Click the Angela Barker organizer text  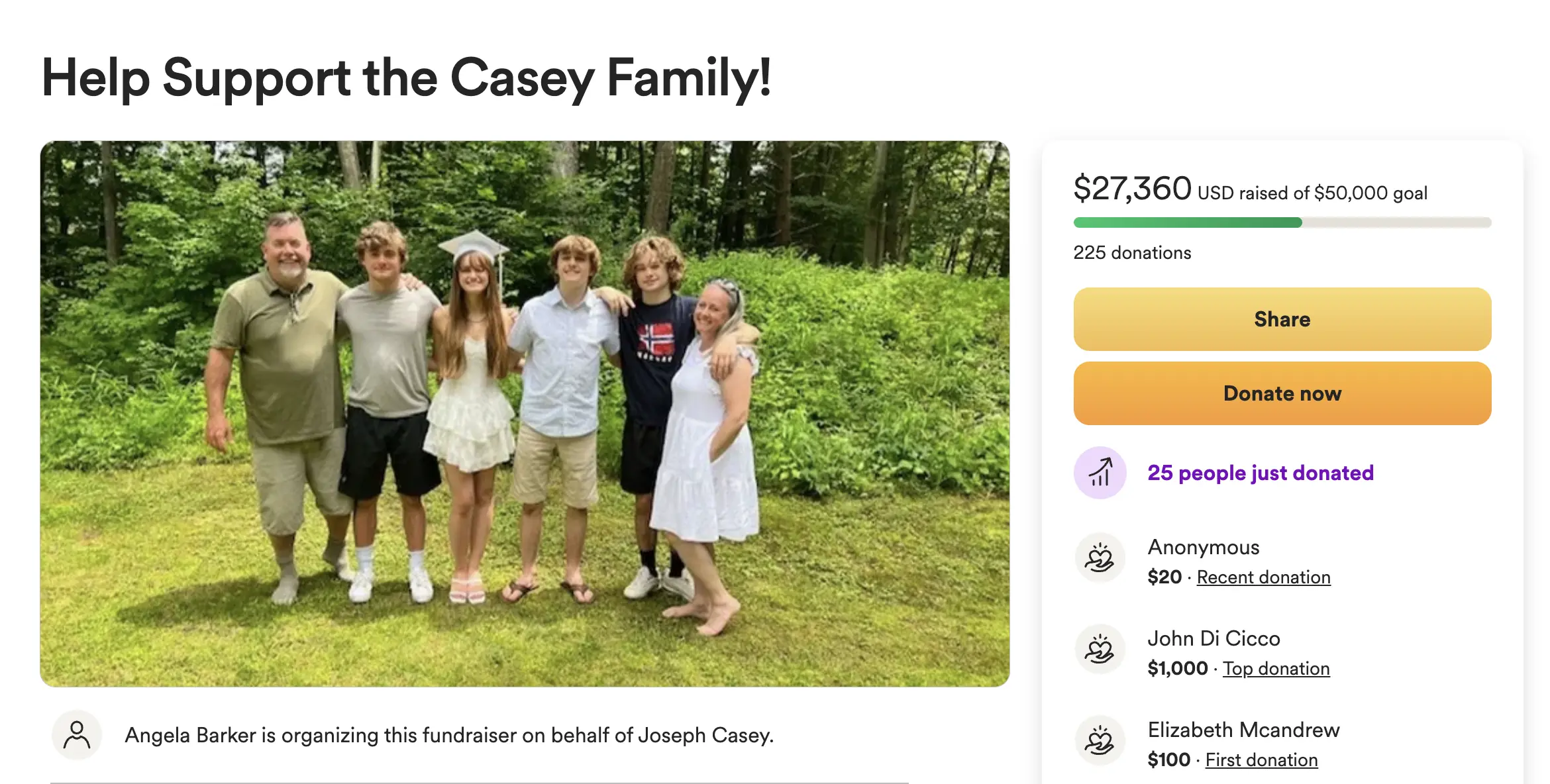[x=449, y=735]
